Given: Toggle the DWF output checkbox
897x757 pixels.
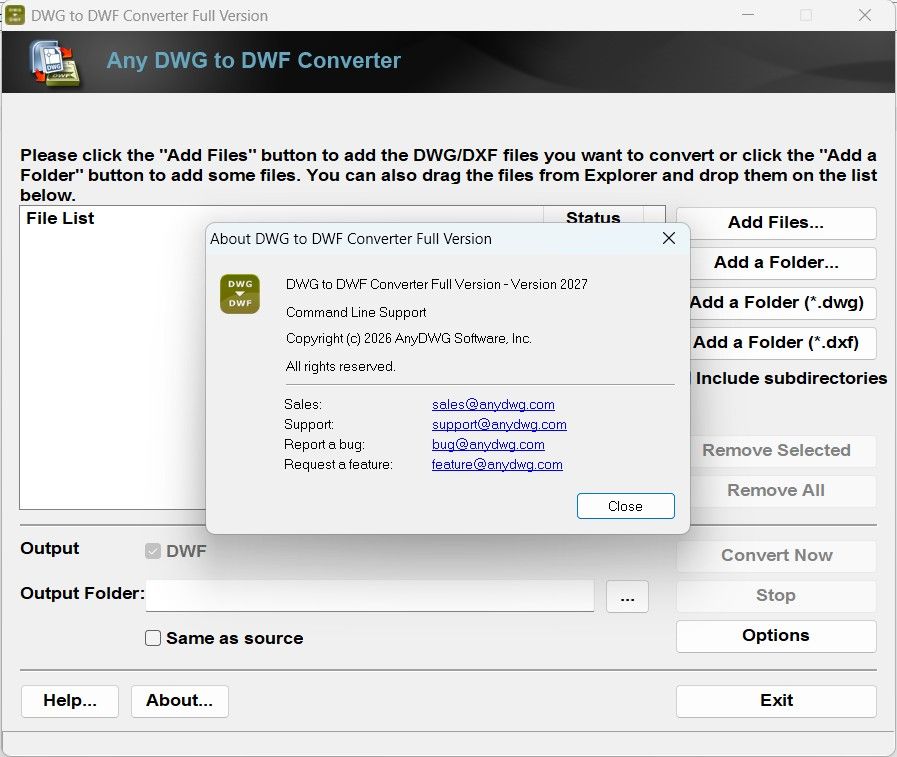Looking at the screenshot, I should pos(153,552).
